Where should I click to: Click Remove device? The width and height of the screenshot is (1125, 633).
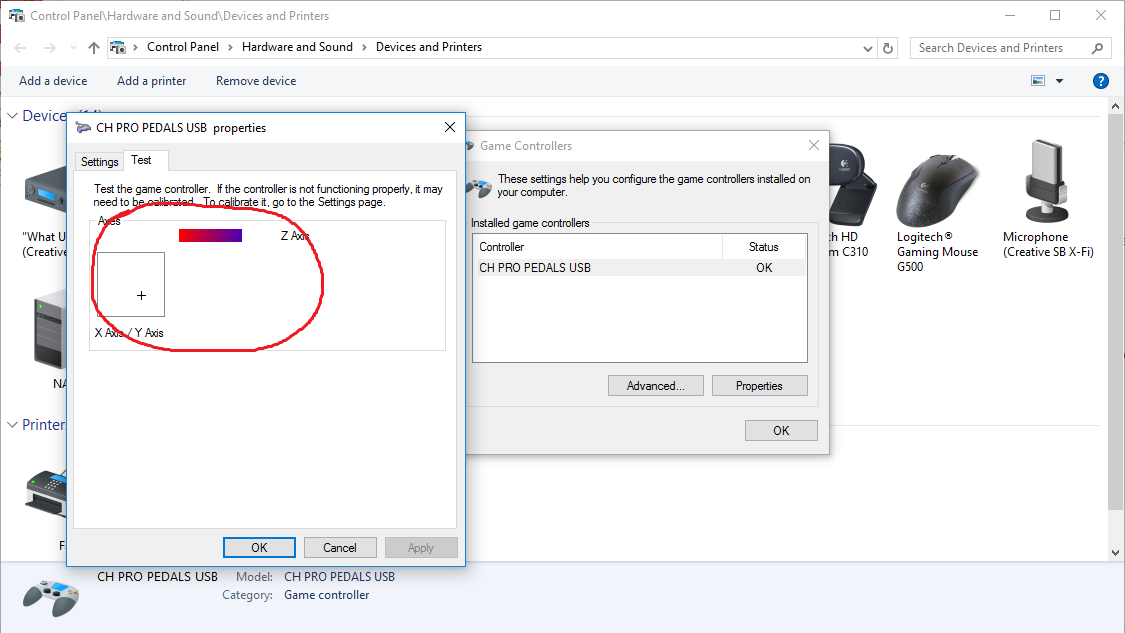tap(256, 81)
